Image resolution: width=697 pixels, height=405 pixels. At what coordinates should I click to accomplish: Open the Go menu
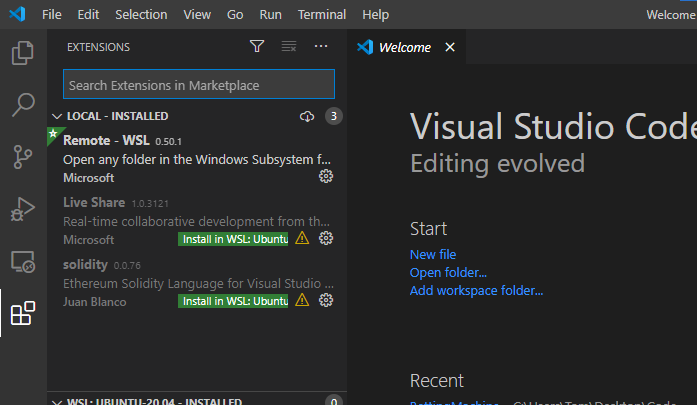tap(235, 15)
